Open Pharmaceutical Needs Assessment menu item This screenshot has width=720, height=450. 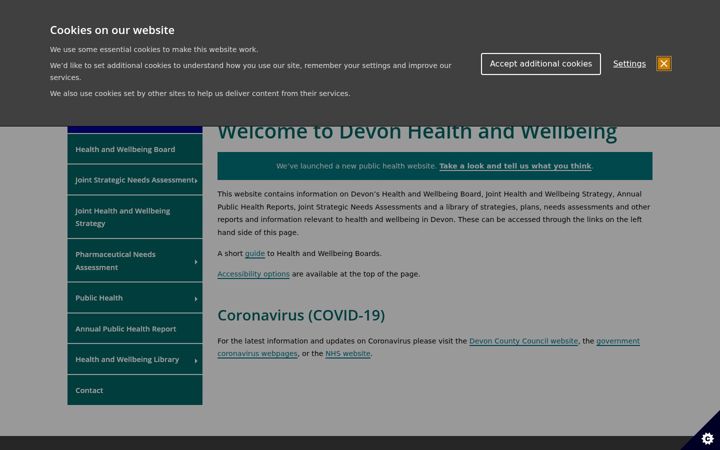tap(135, 261)
